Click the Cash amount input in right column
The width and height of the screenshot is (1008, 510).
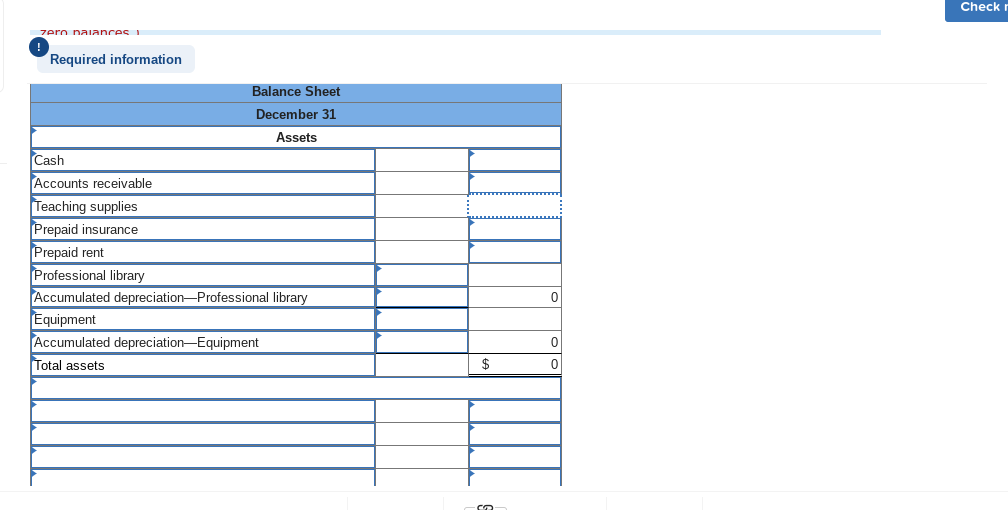515,160
